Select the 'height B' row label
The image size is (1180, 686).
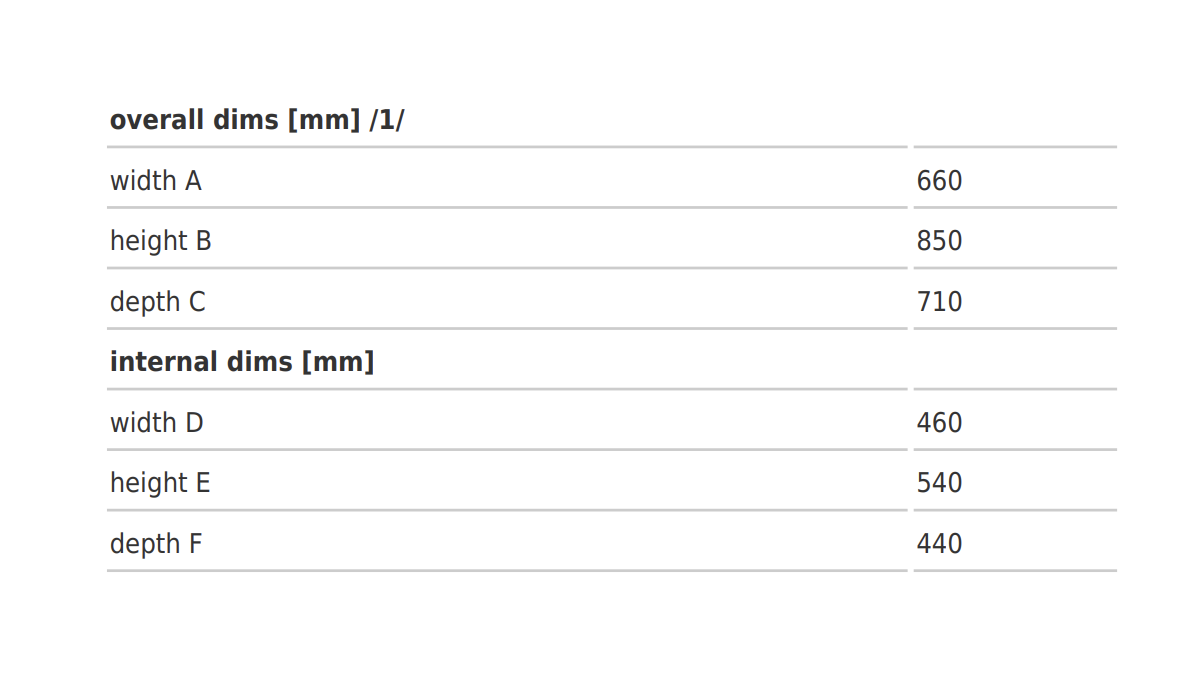[160, 242]
